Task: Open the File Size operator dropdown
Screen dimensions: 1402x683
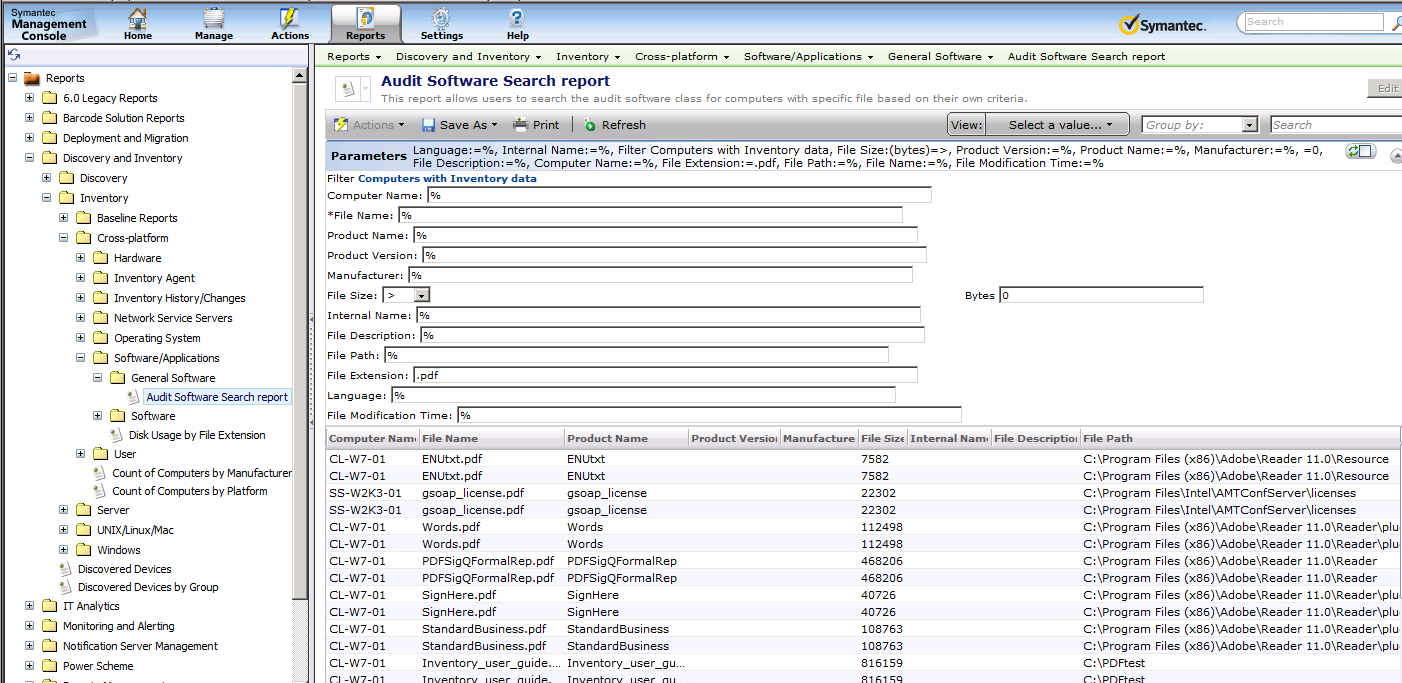Action: pyautogui.click(x=422, y=295)
